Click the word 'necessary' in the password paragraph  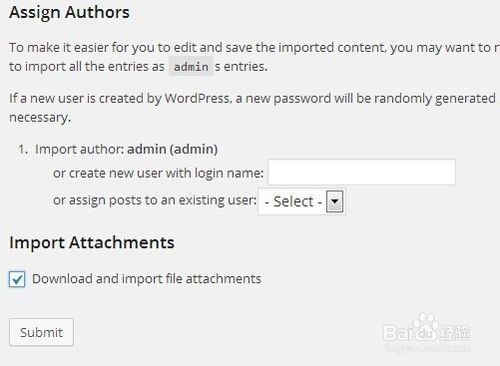pos(40,117)
